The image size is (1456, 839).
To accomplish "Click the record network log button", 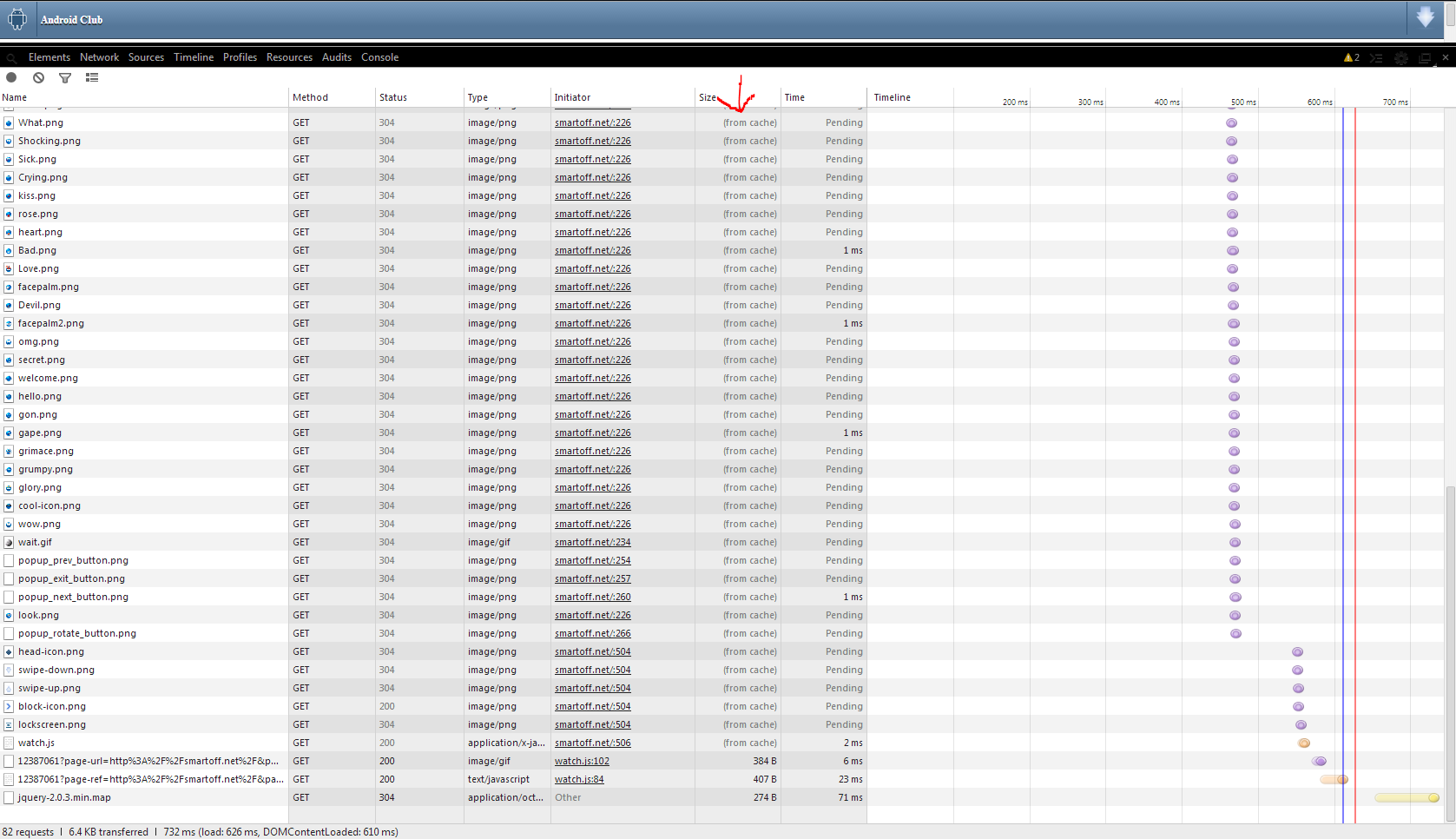I will coord(12,77).
